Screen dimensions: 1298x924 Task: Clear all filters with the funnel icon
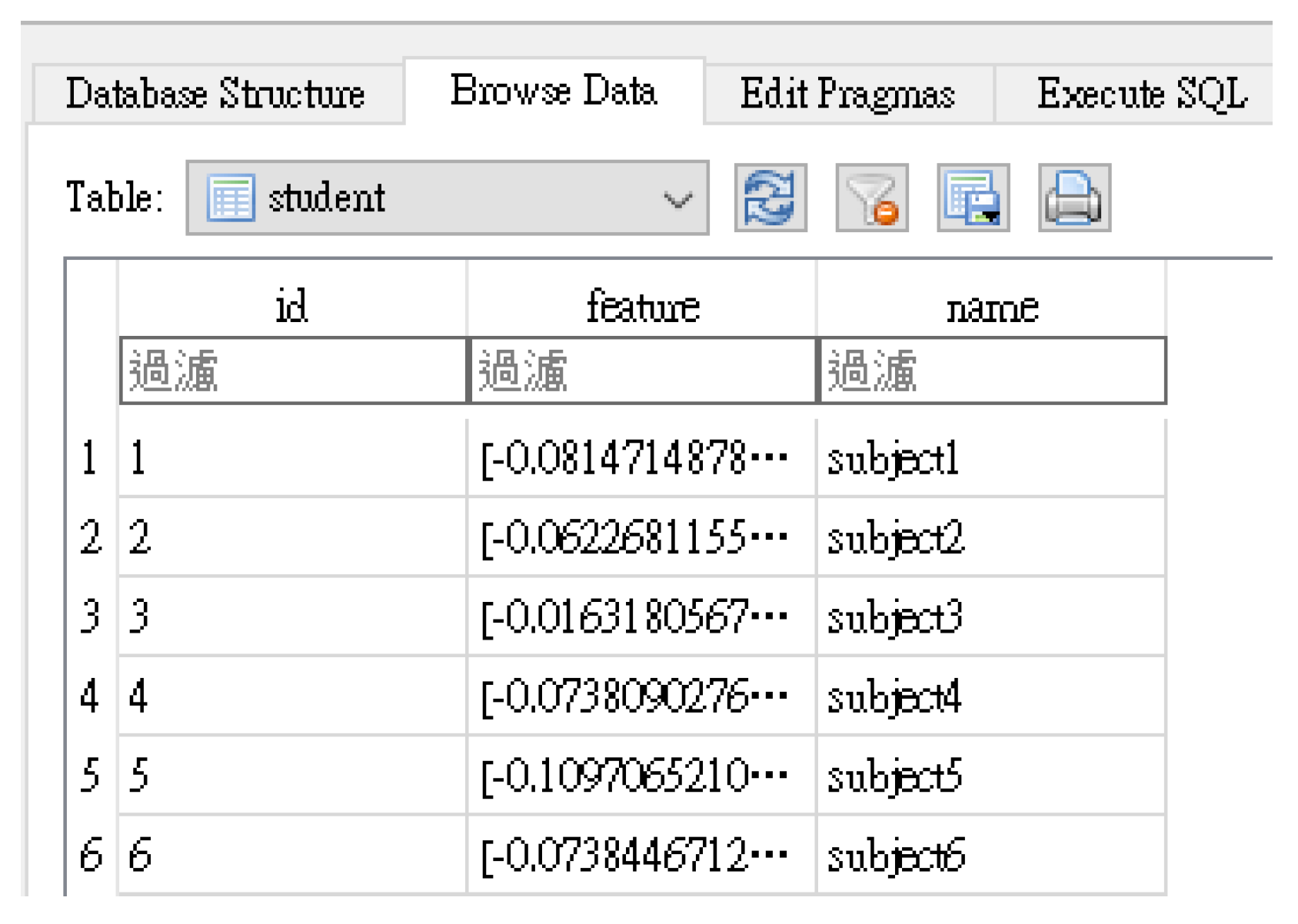pos(872,198)
